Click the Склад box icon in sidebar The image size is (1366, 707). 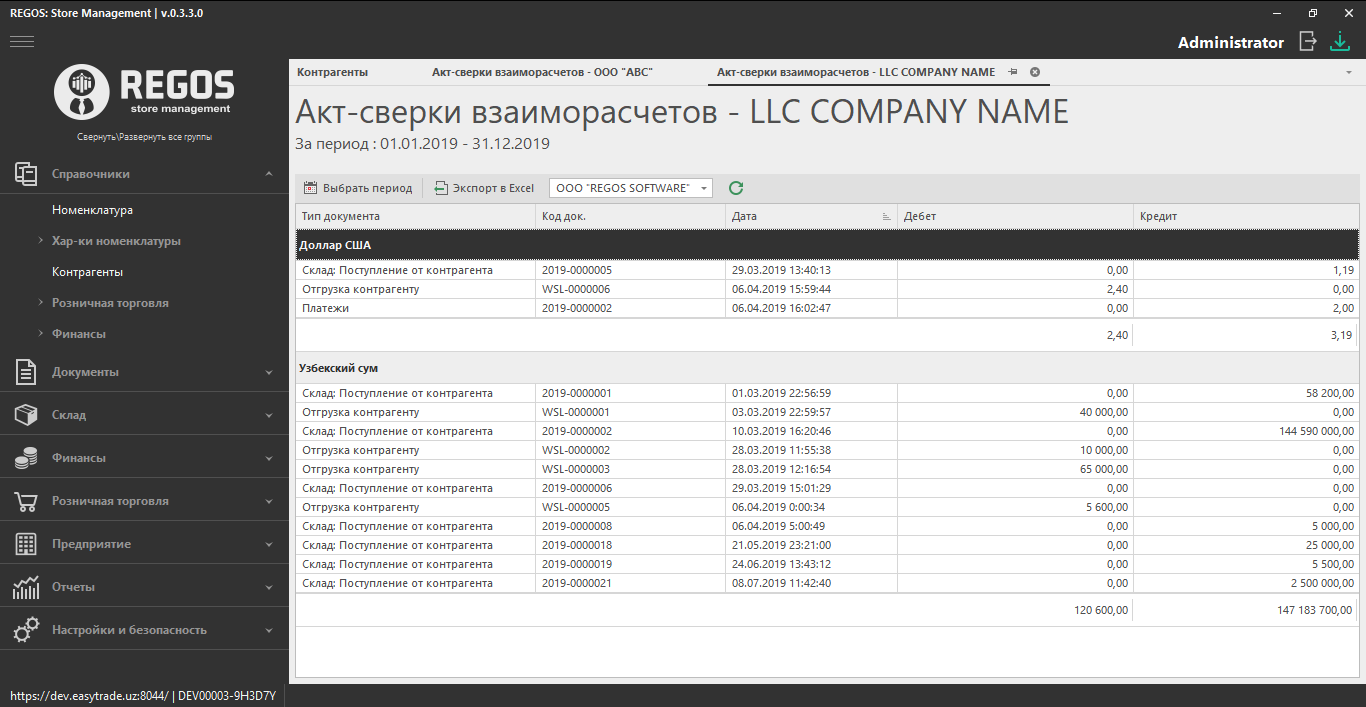(26, 415)
